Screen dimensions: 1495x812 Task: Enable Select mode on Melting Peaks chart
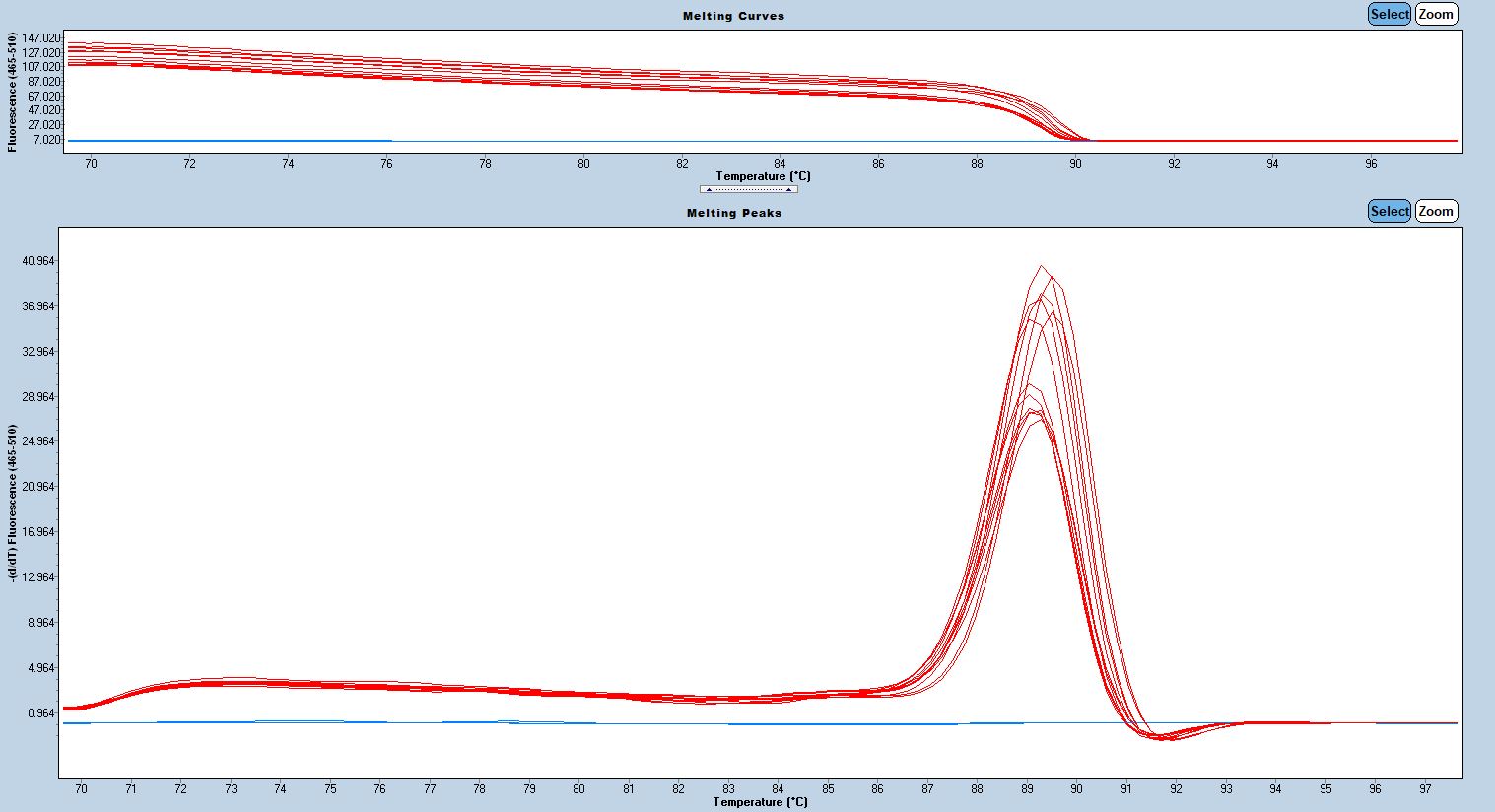click(x=1390, y=211)
